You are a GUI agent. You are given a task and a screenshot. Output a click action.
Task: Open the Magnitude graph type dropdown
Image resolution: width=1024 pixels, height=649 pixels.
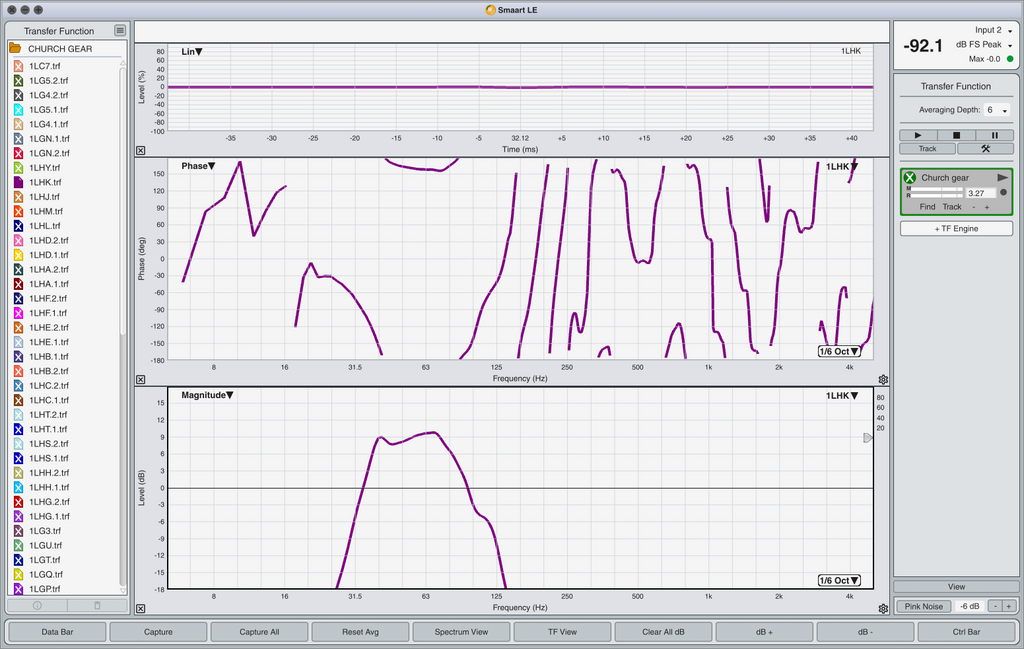207,395
